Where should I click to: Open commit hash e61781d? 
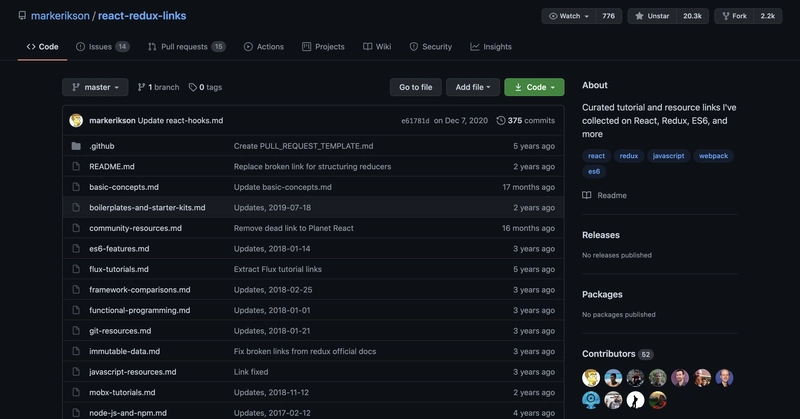(x=415, y=121)
